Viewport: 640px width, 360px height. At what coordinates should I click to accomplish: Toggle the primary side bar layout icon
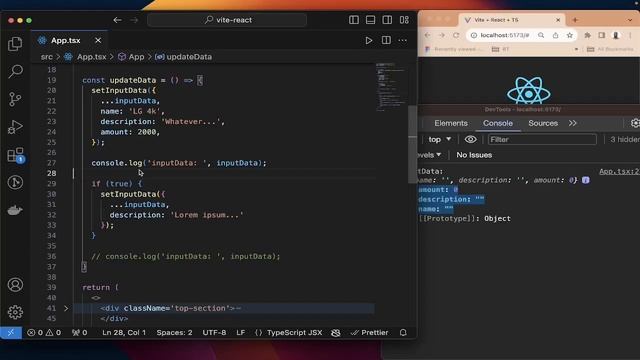[354, 20]
